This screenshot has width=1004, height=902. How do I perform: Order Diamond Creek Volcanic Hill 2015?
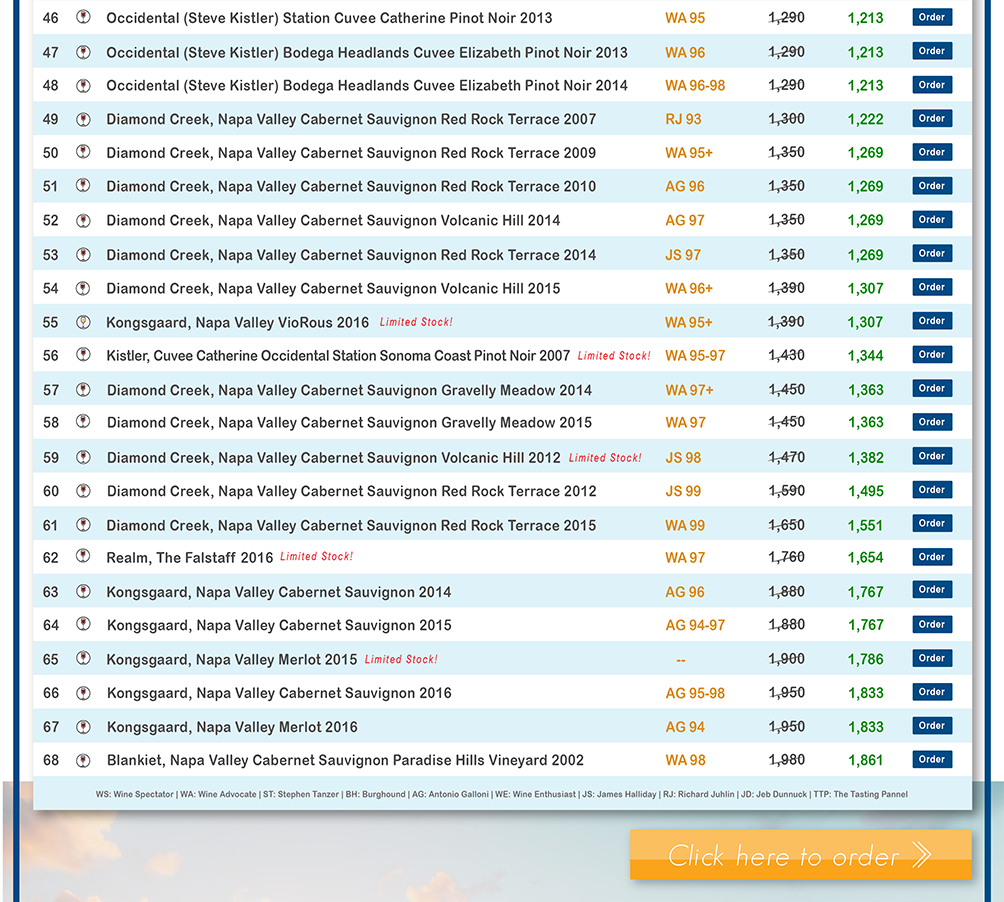click(x=932, y=287)
